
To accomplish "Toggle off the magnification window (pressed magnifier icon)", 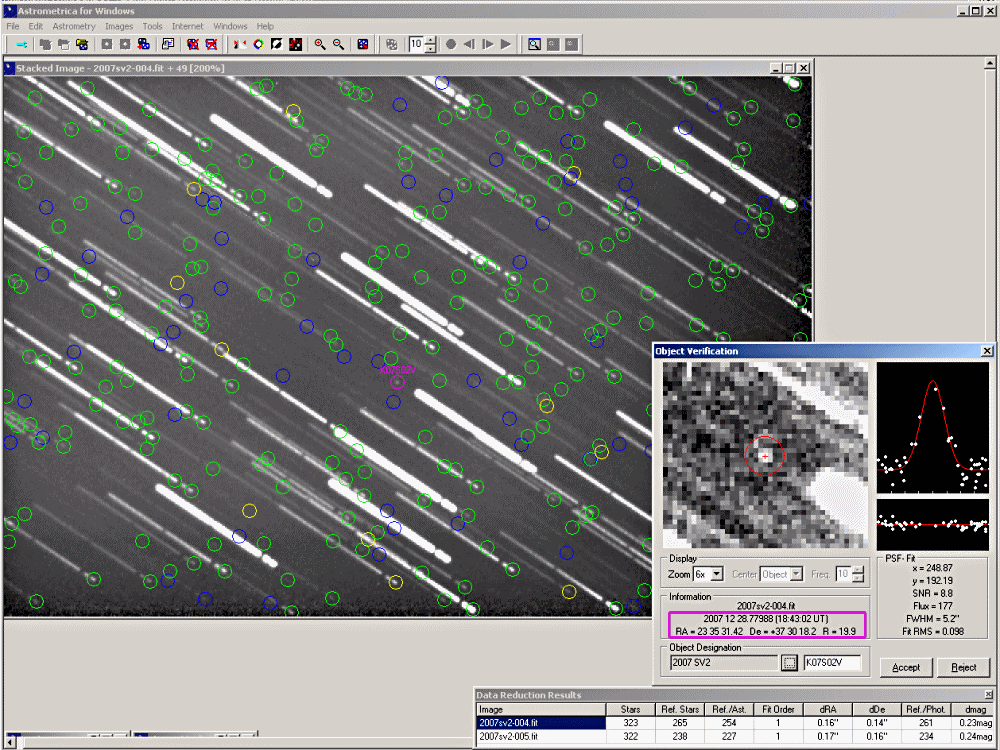I will tap(536, 44).
